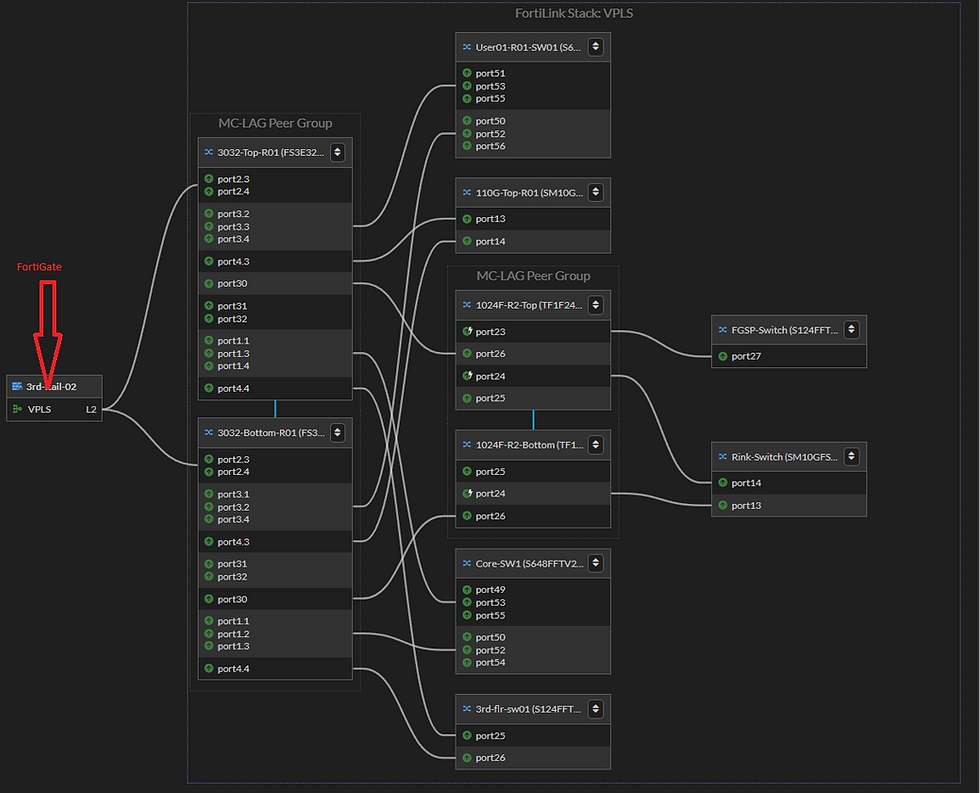Click port14 status icon on Rink-Switch

pos(722,482)
